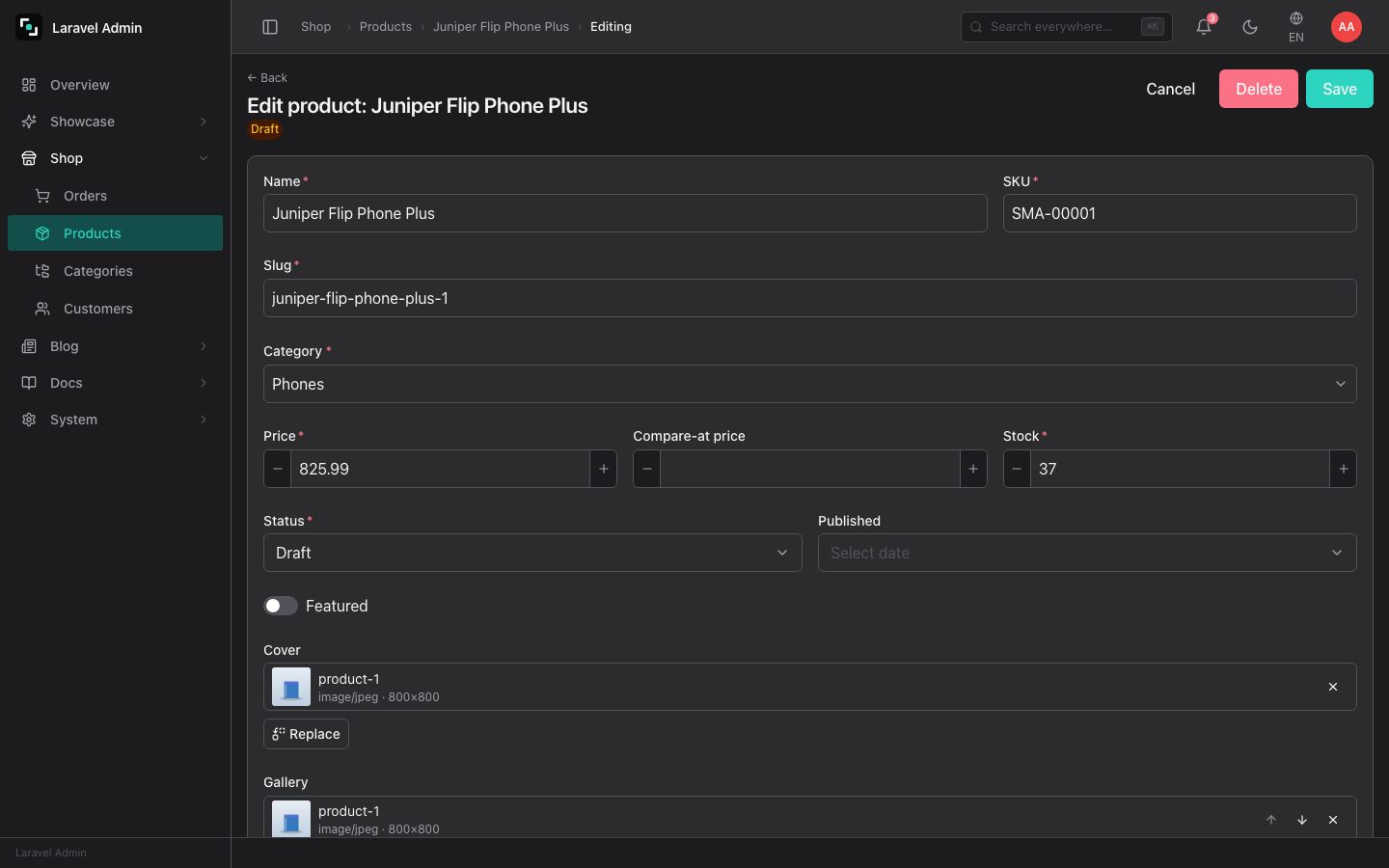Viewport: 1389px width, 868px height.
Task: Replace the cover image
Action: [x=306, y=734]
